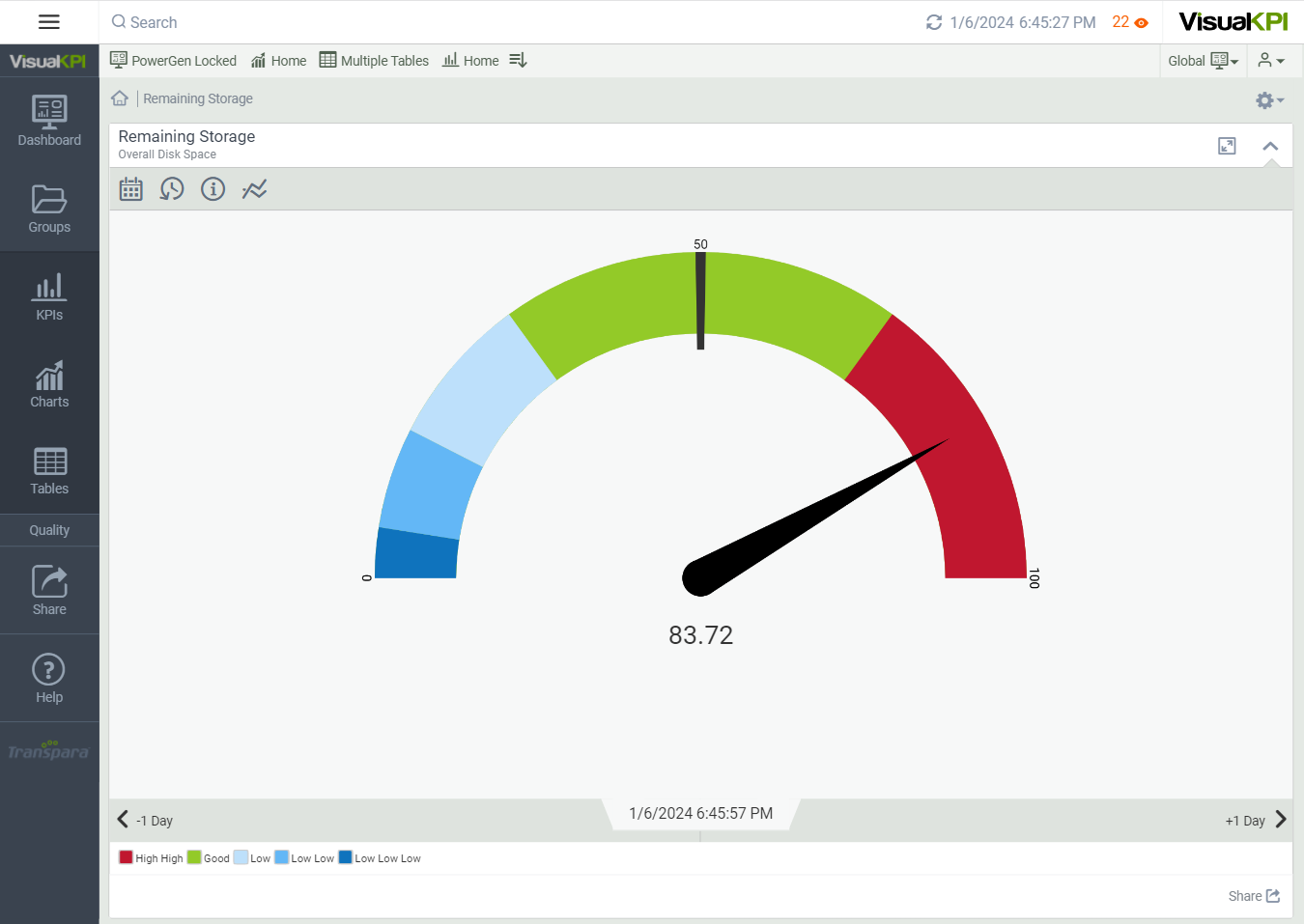Open Charts in the sidebar

tap(49, 384)
